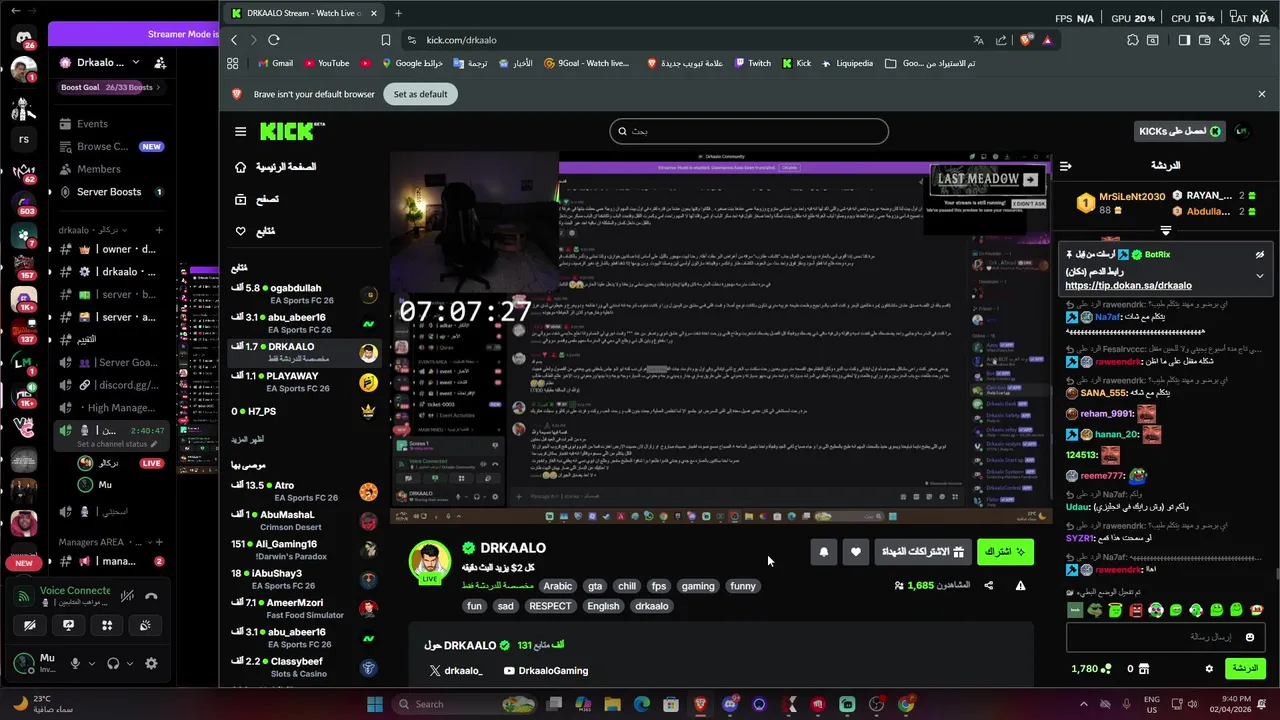
Task: Expand the pinned BotRix message chevron
Action: (1259, 275)
